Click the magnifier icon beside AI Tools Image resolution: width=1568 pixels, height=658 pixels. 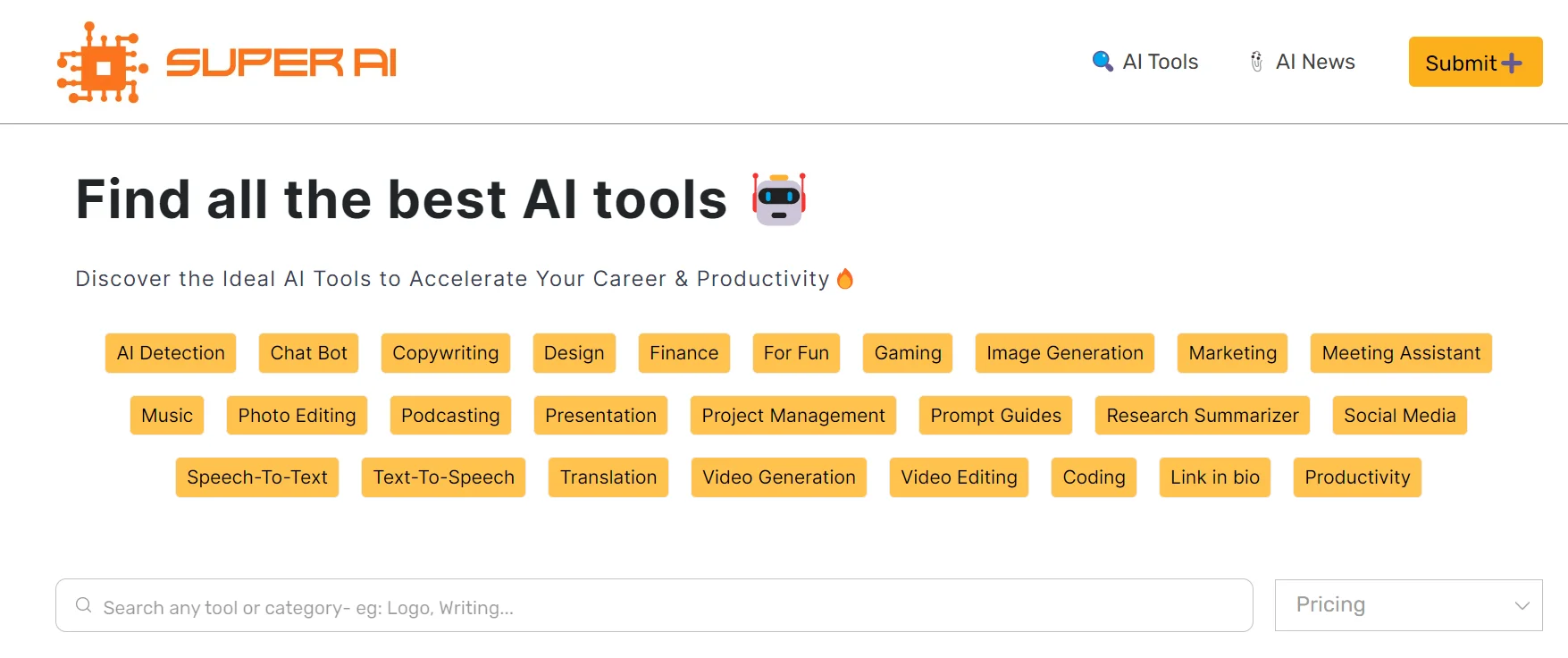point(1103,61)
